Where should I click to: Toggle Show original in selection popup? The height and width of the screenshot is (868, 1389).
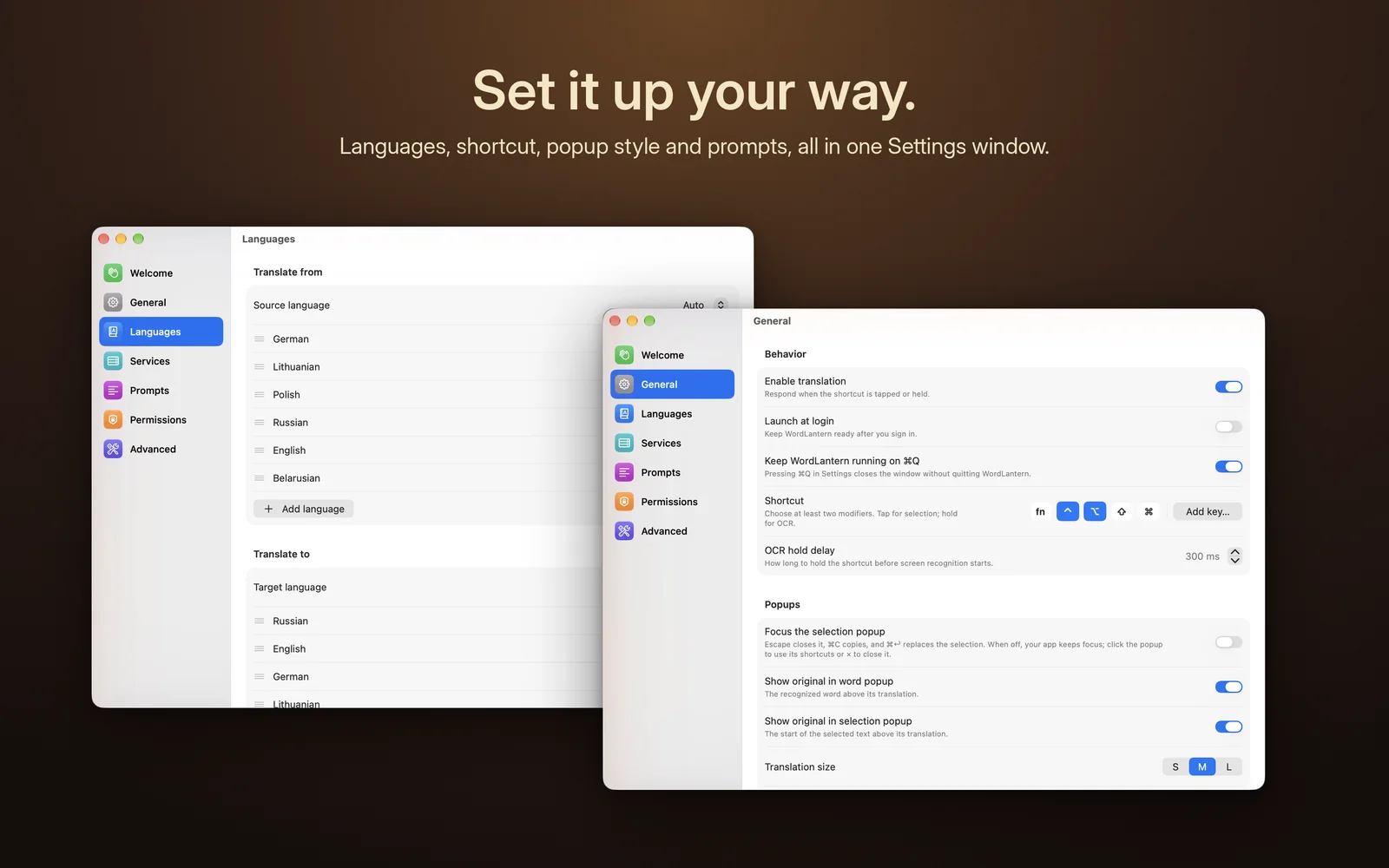click(1228, 727)
